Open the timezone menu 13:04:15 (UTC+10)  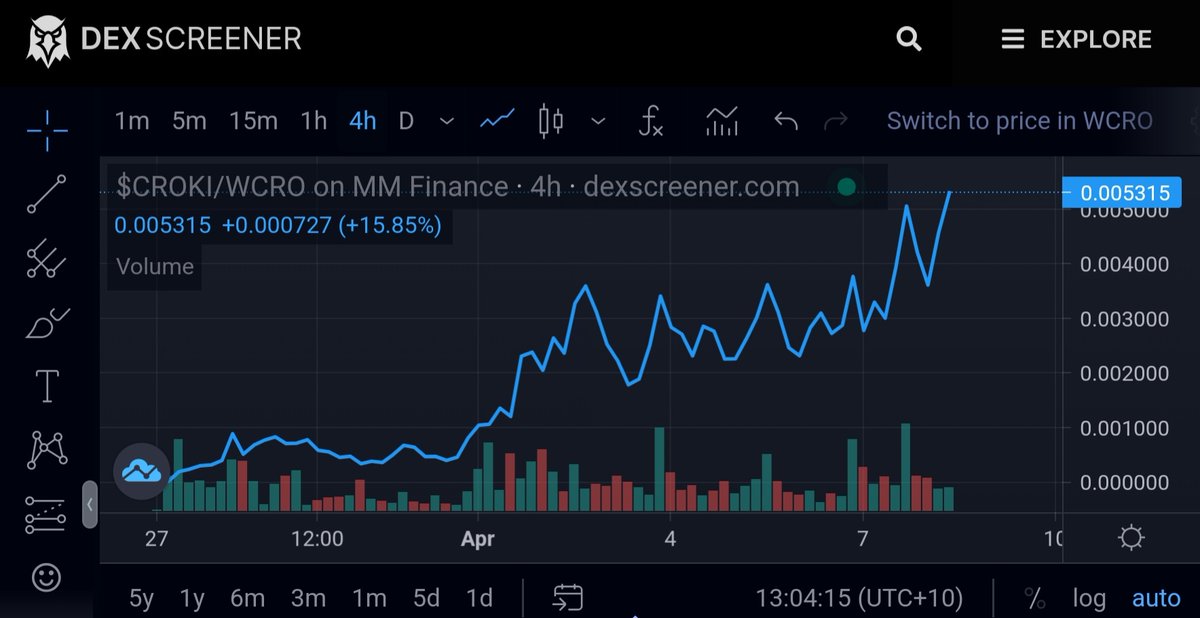(859, 598)
